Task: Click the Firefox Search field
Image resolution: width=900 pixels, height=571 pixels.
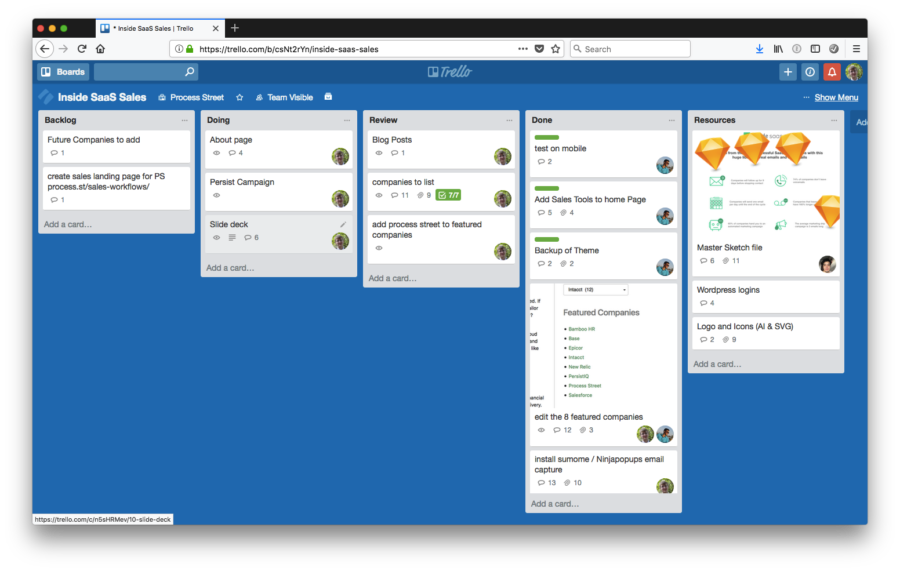Action: [630, 49]
